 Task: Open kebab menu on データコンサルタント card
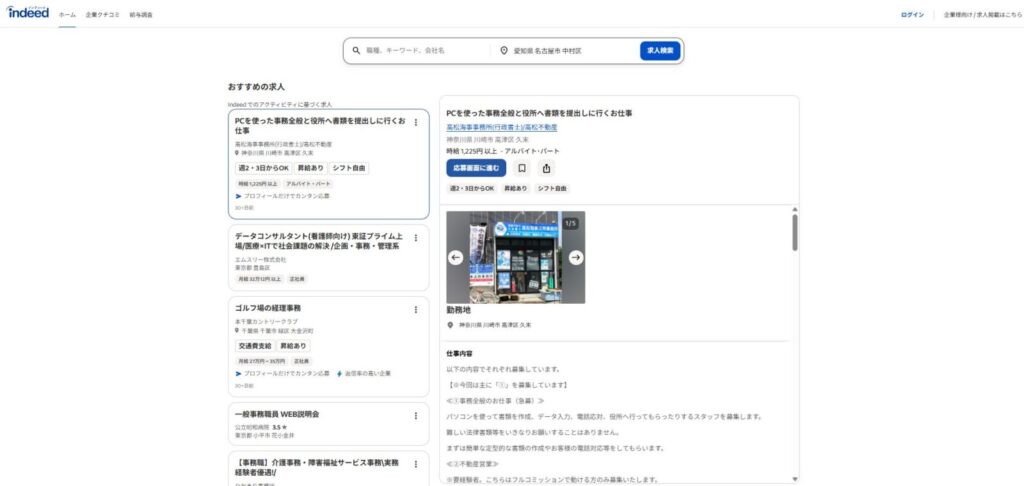416,238
